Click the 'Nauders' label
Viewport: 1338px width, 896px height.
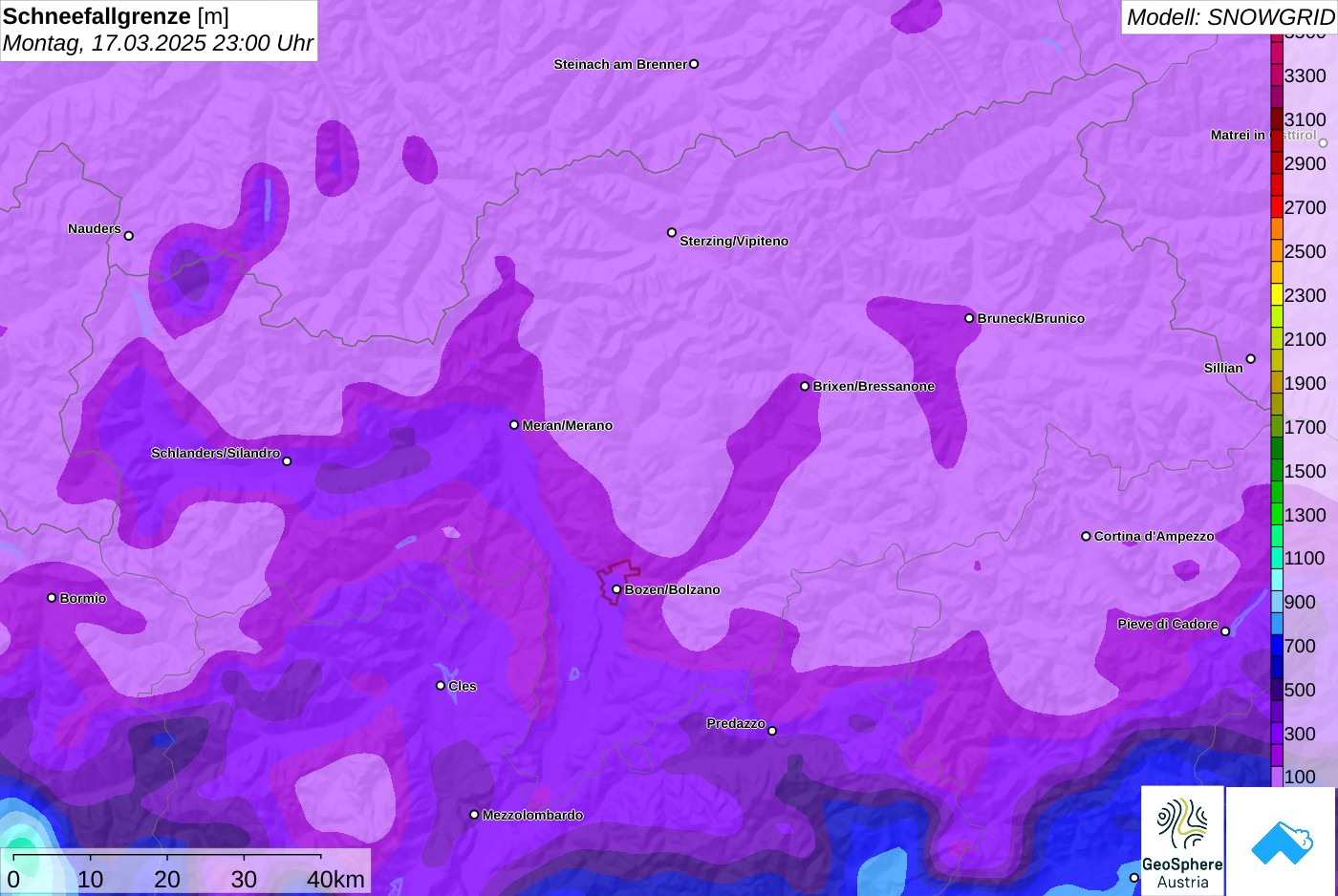[x=95, y=228]
